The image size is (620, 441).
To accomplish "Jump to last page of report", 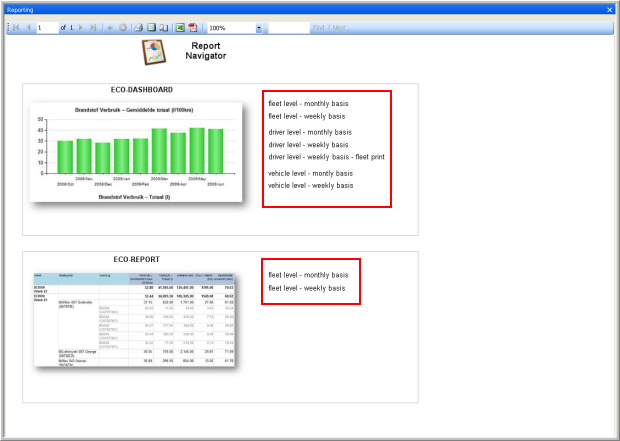I will pyautogui.click(x=94, y=28).
